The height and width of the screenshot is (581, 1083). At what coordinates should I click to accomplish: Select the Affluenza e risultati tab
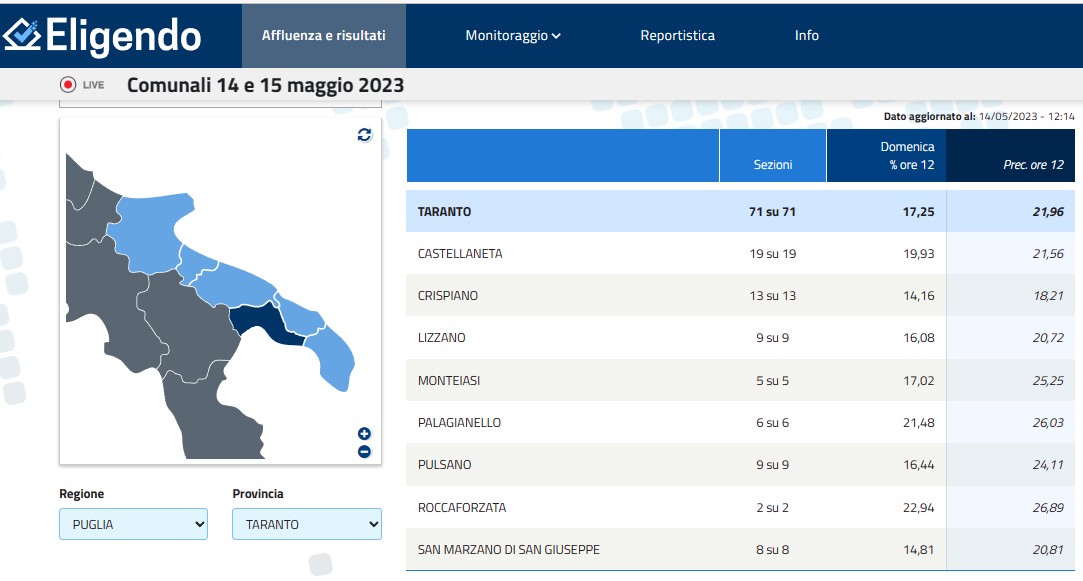coord(323,36)
